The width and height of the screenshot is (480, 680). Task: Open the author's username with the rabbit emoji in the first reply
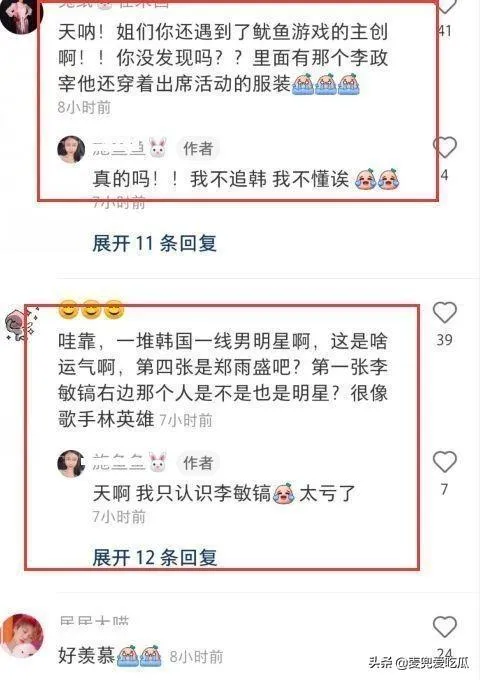129,149
